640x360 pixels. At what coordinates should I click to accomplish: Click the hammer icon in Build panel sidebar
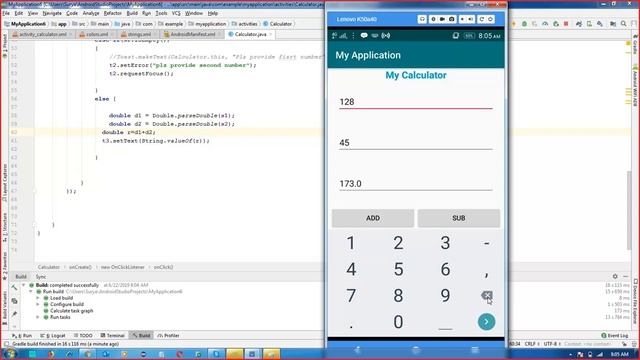(x=14, y=288)
